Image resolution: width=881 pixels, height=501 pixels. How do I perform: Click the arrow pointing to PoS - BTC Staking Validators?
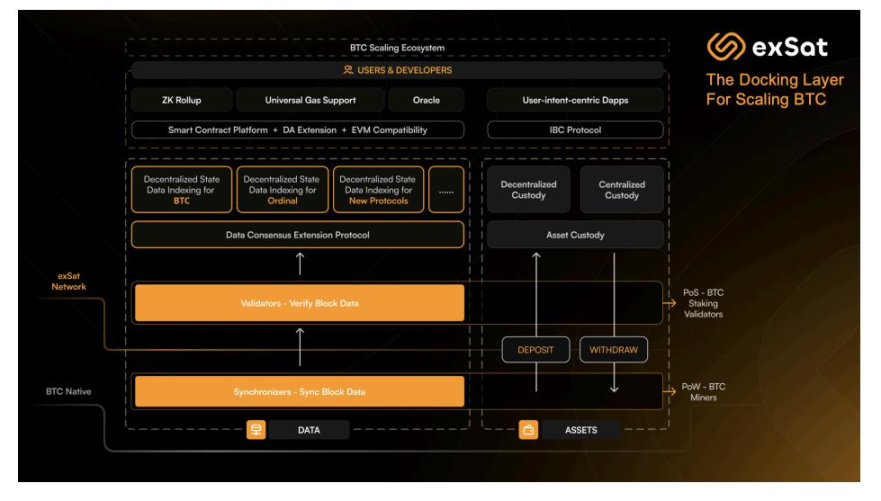670,303
